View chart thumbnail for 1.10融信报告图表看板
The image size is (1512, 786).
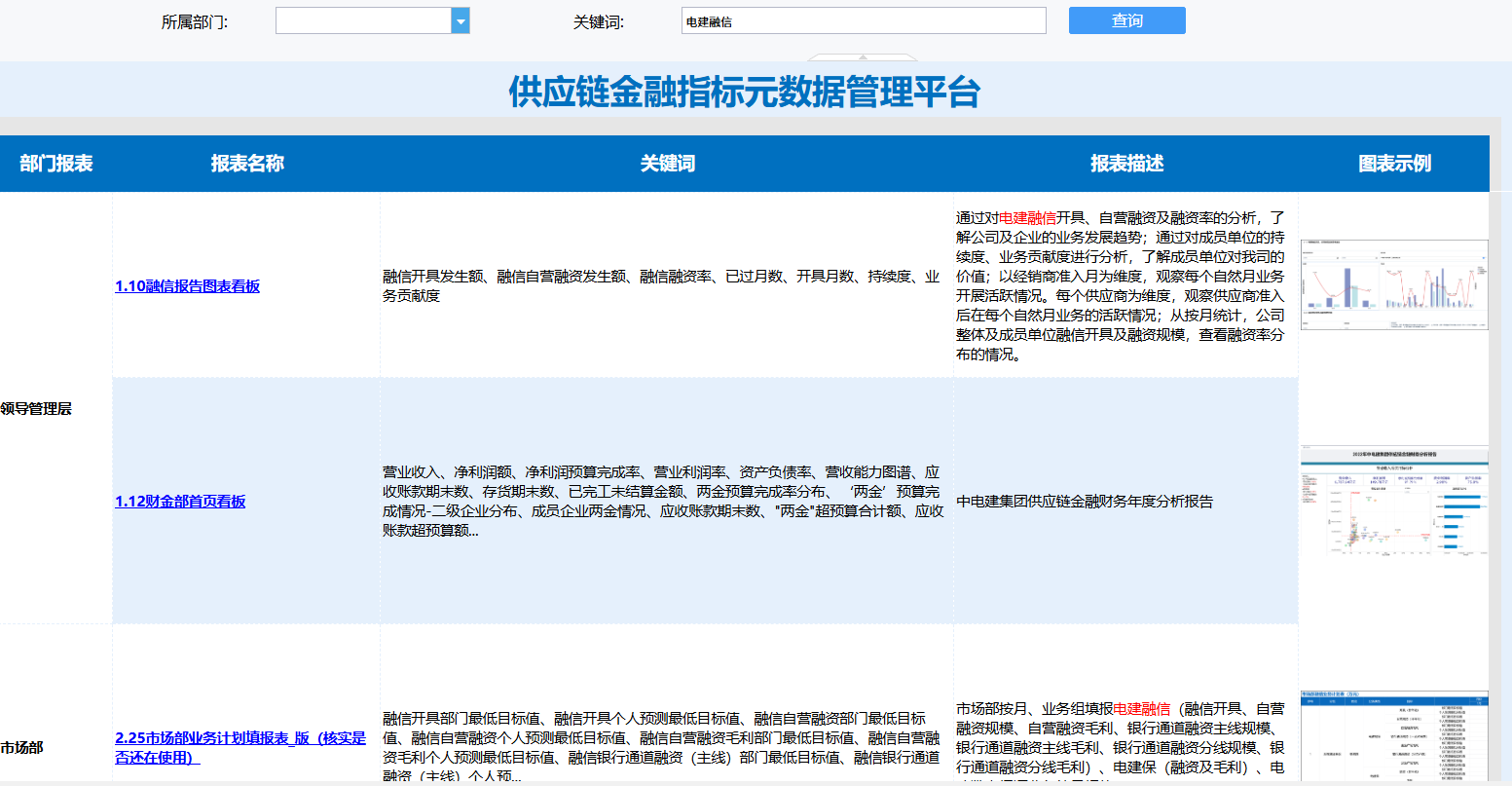(1394, 284)
